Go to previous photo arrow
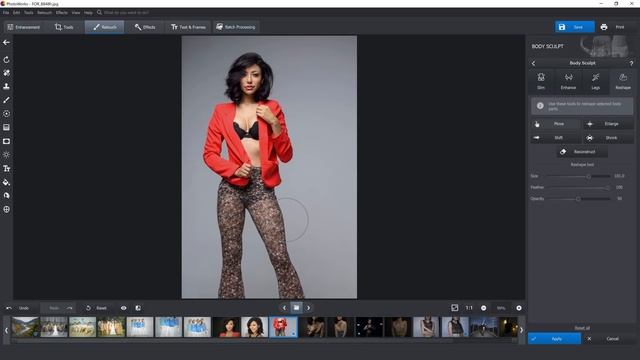The height and width of the screenshot is (360, 640). [x=284, y=308]
